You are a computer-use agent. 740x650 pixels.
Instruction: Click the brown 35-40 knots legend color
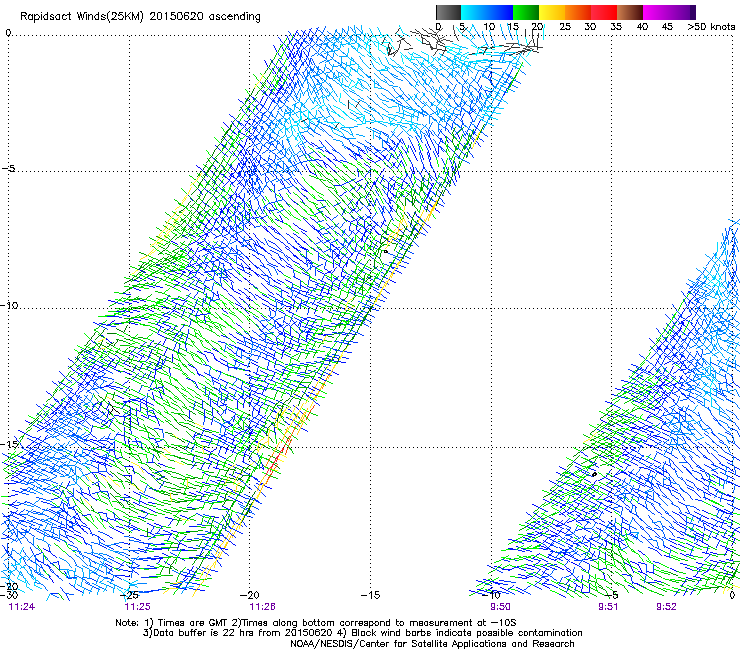(x=630, y=12)
